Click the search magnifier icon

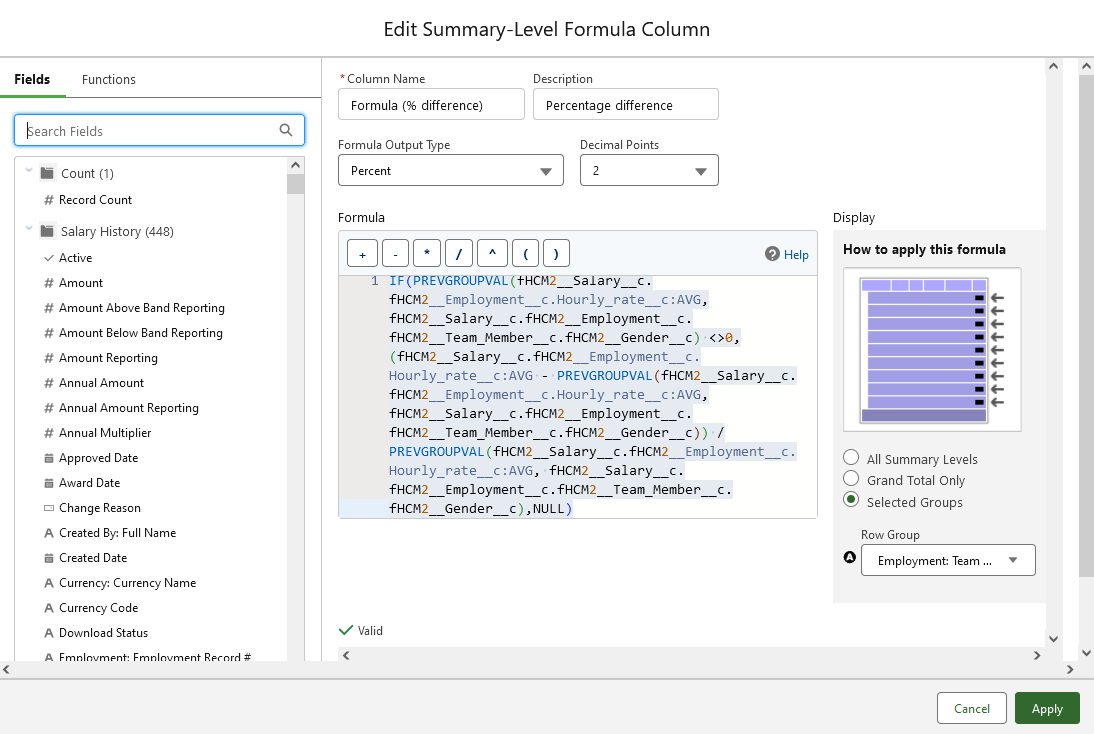(286, 130)
